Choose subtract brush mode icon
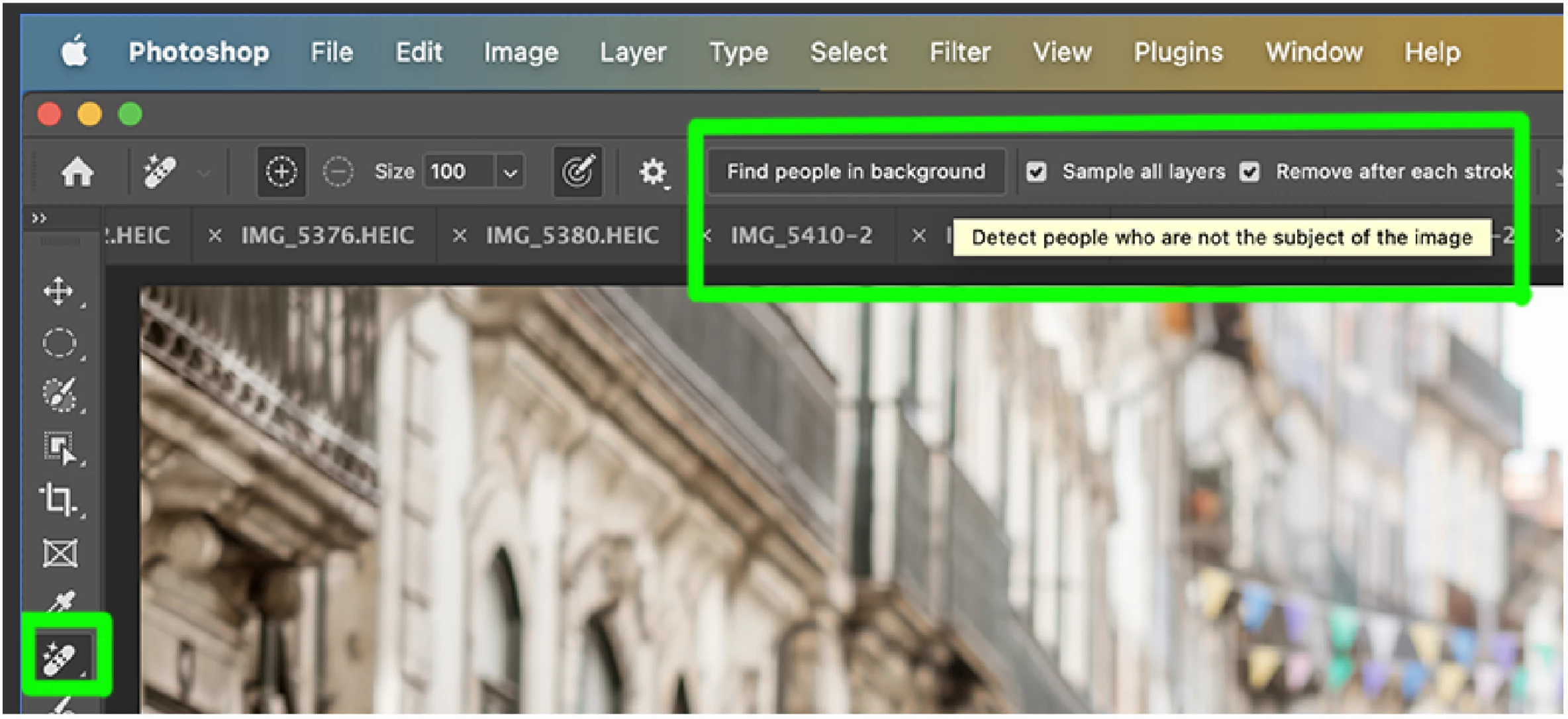The height and width of the screenshot is (719, 1568). pos(338,172)
